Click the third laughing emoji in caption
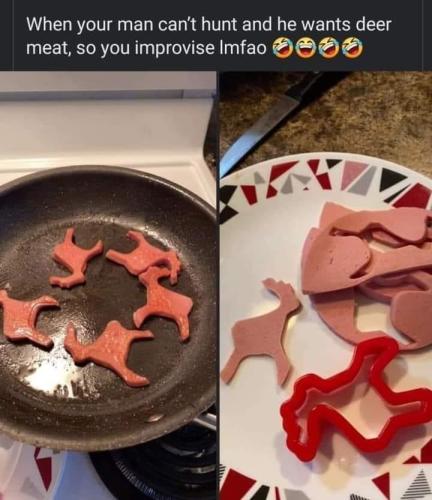Viewport: 432px width, 500px height. [x=328, y=48]
